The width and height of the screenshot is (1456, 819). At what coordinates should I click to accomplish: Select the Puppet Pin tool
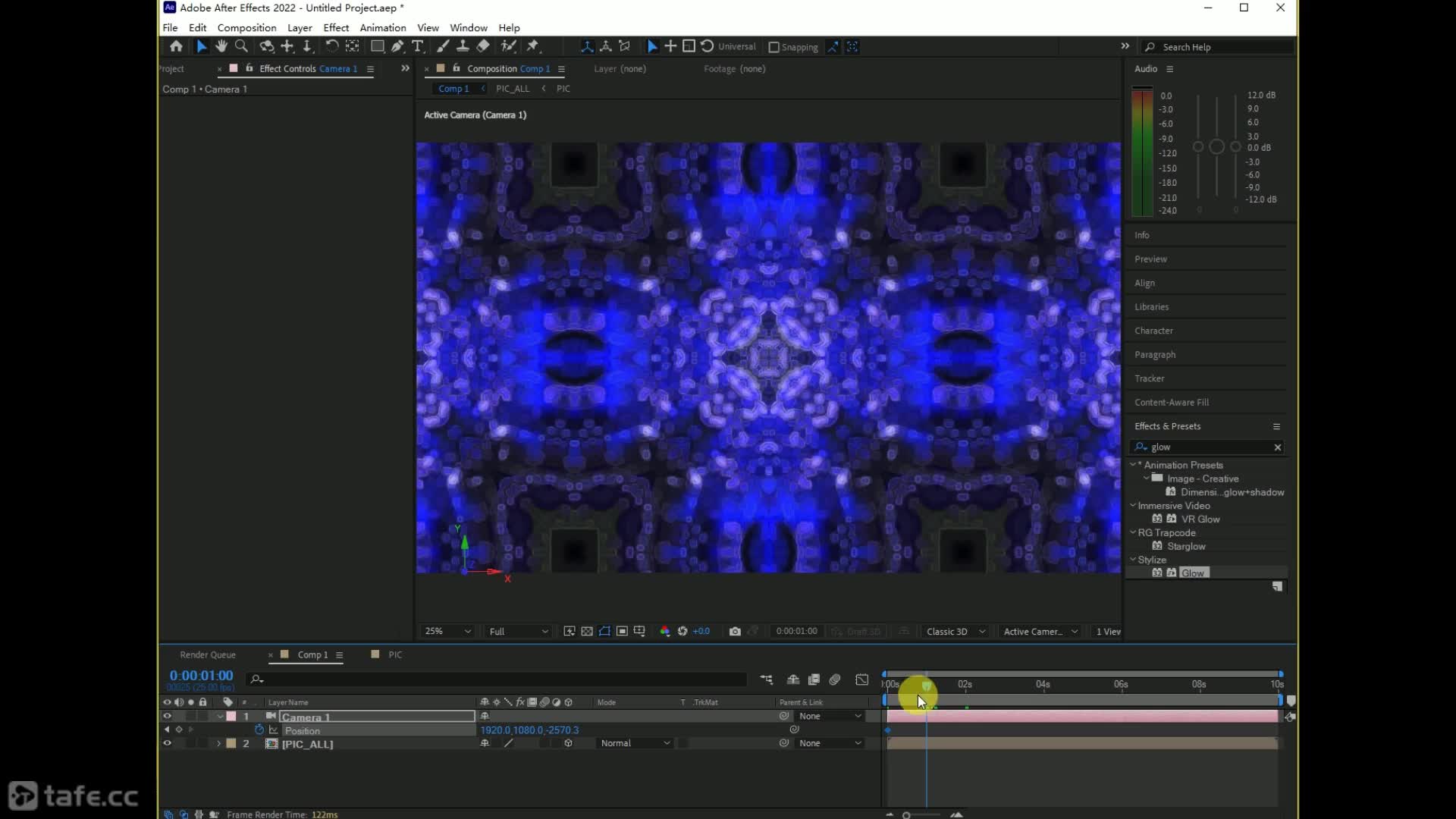[533, 46]
